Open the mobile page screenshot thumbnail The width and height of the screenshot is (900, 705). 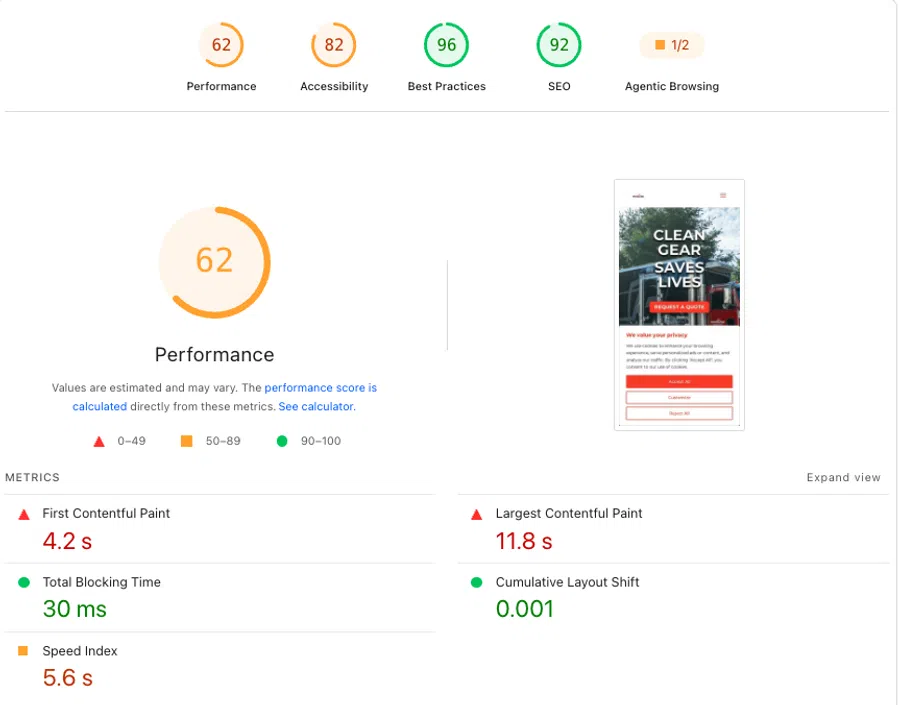pos(679,305)
